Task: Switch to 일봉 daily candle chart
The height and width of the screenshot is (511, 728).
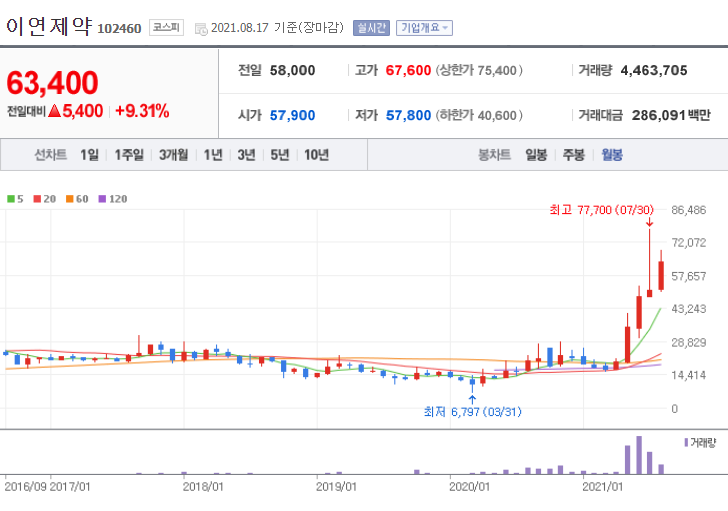Action: click(536, 155)
